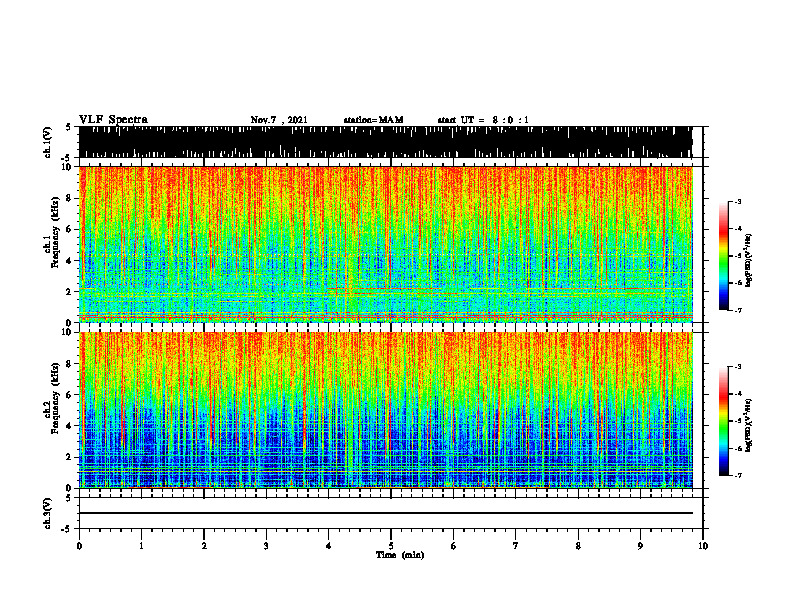Viewport: 792px width, 612px height.
Task: Click the ch.1 frequency tick label '8'
Action: (70, 198)
